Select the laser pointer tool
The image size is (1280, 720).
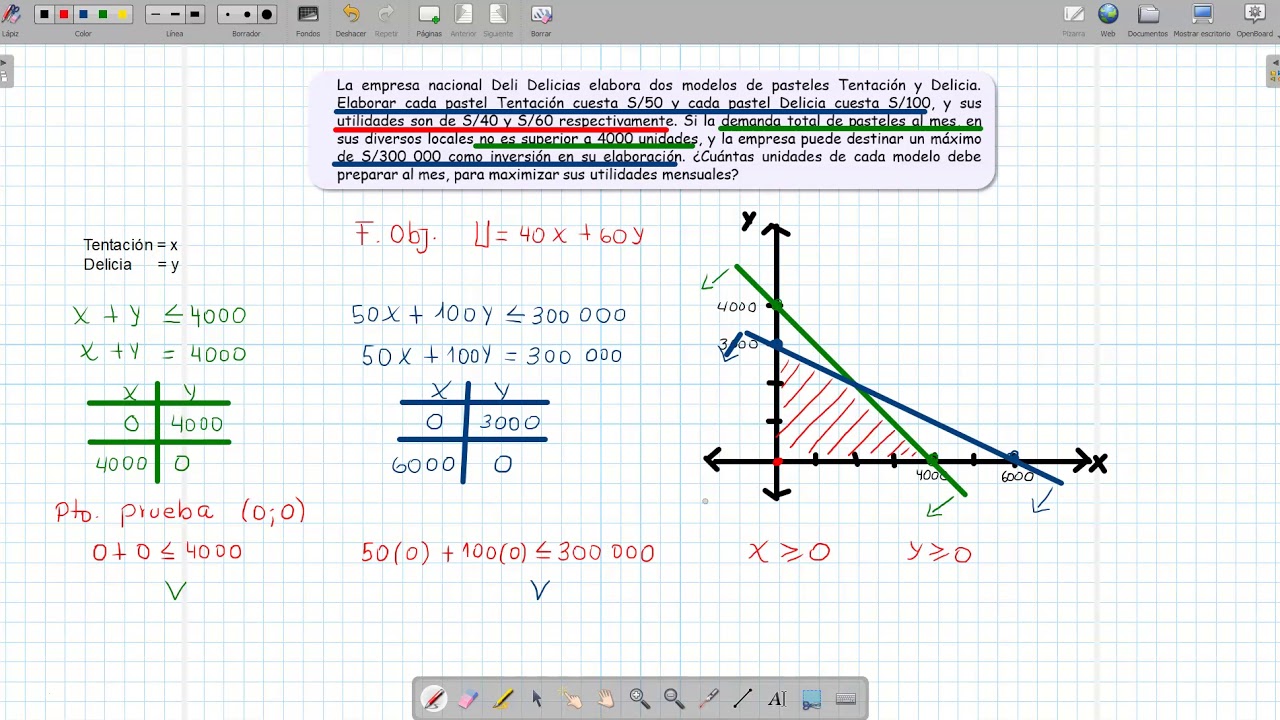pos(709,699)
